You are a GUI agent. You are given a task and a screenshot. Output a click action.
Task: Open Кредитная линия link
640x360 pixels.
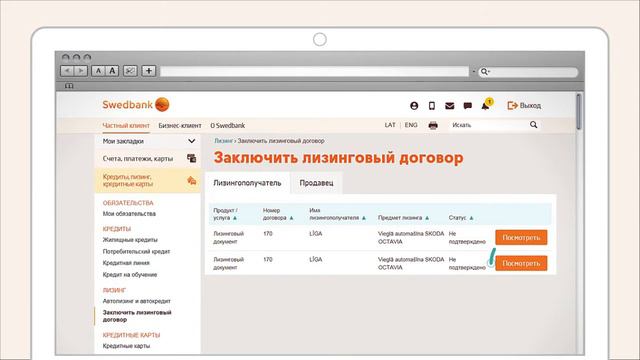(126, 263)
